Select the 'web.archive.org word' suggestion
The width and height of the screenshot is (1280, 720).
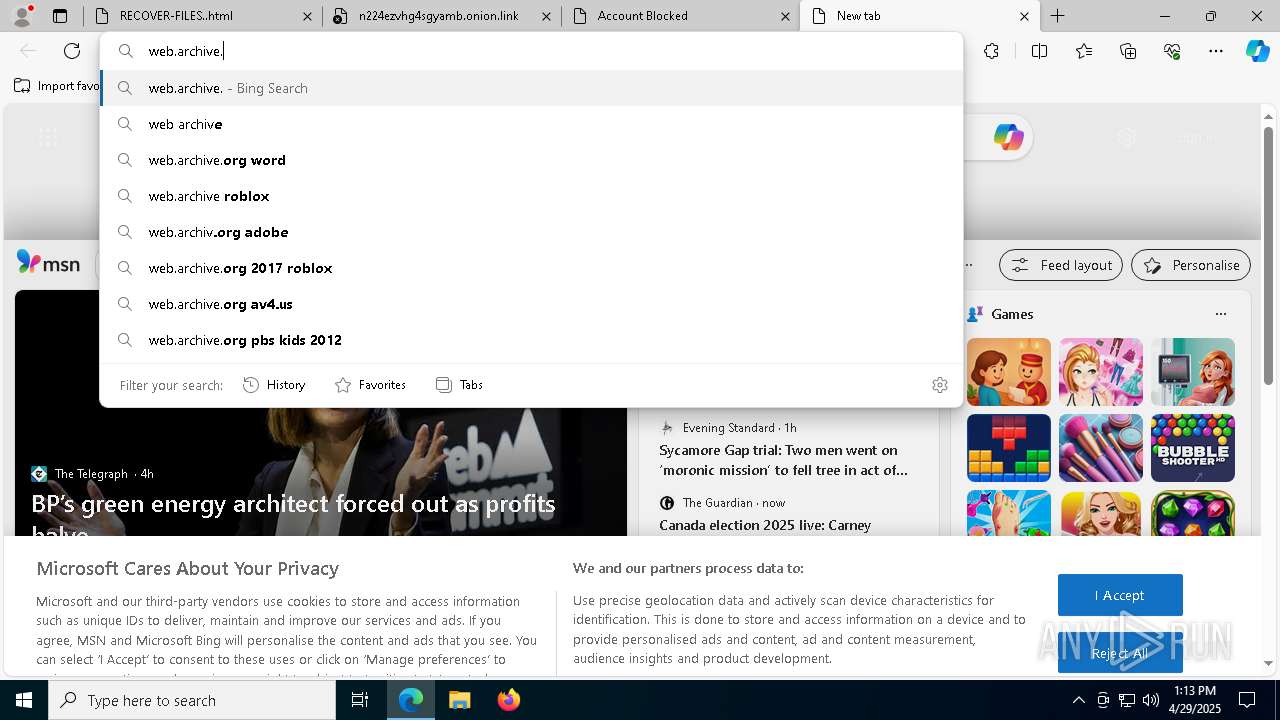coord(532,160)
